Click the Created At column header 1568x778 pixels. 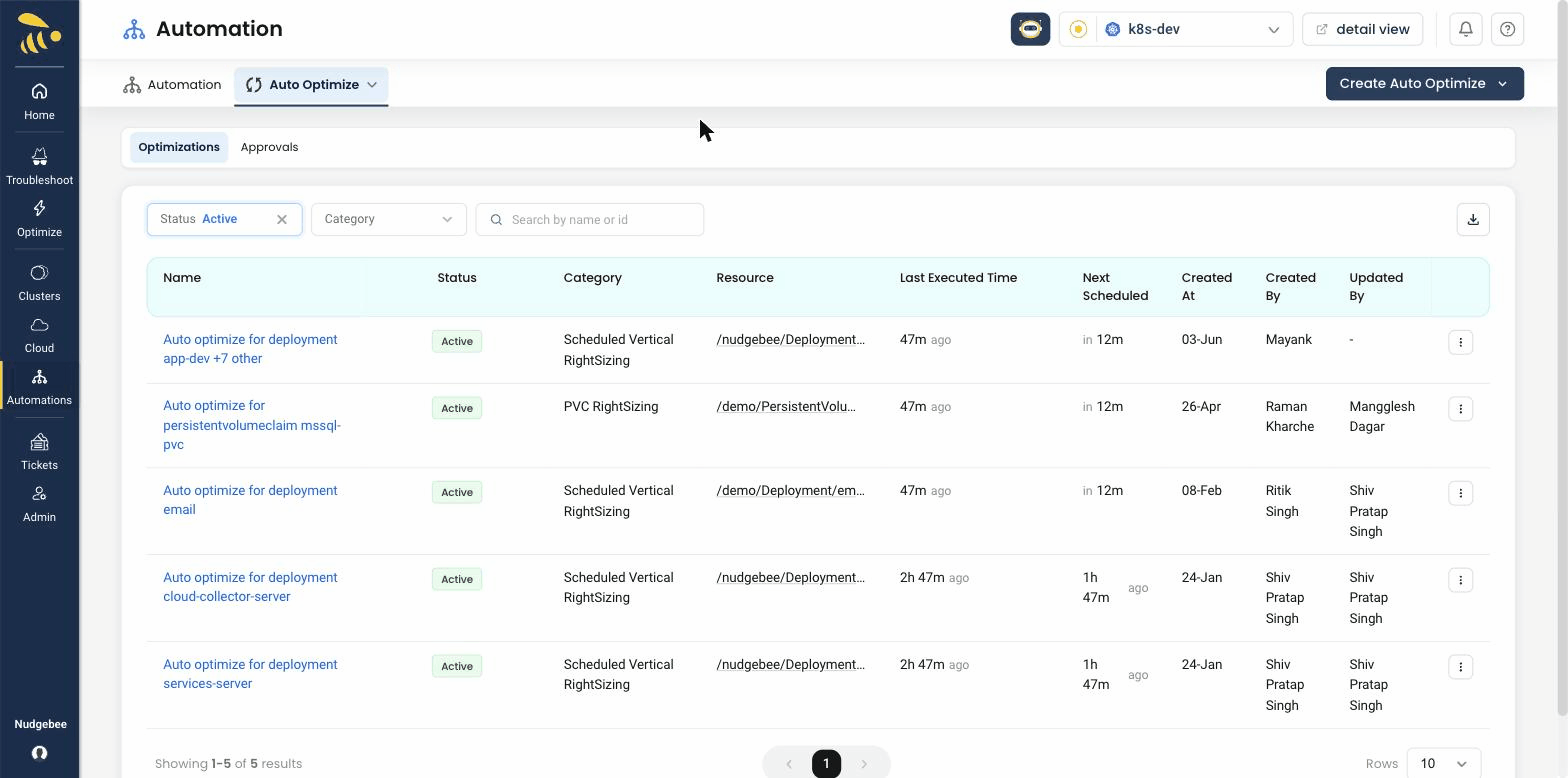[x=1206, y=287]
